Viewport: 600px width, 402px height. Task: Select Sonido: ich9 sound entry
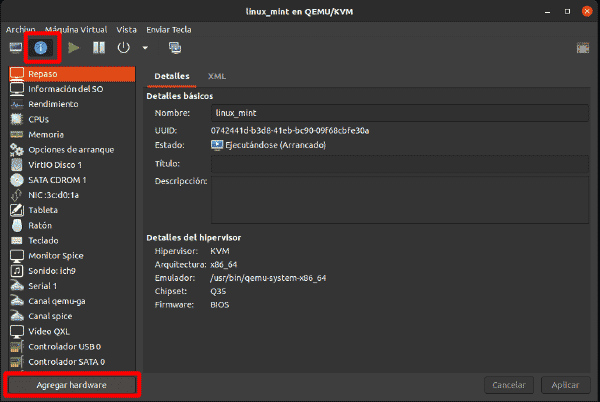(x=72, y=271)
